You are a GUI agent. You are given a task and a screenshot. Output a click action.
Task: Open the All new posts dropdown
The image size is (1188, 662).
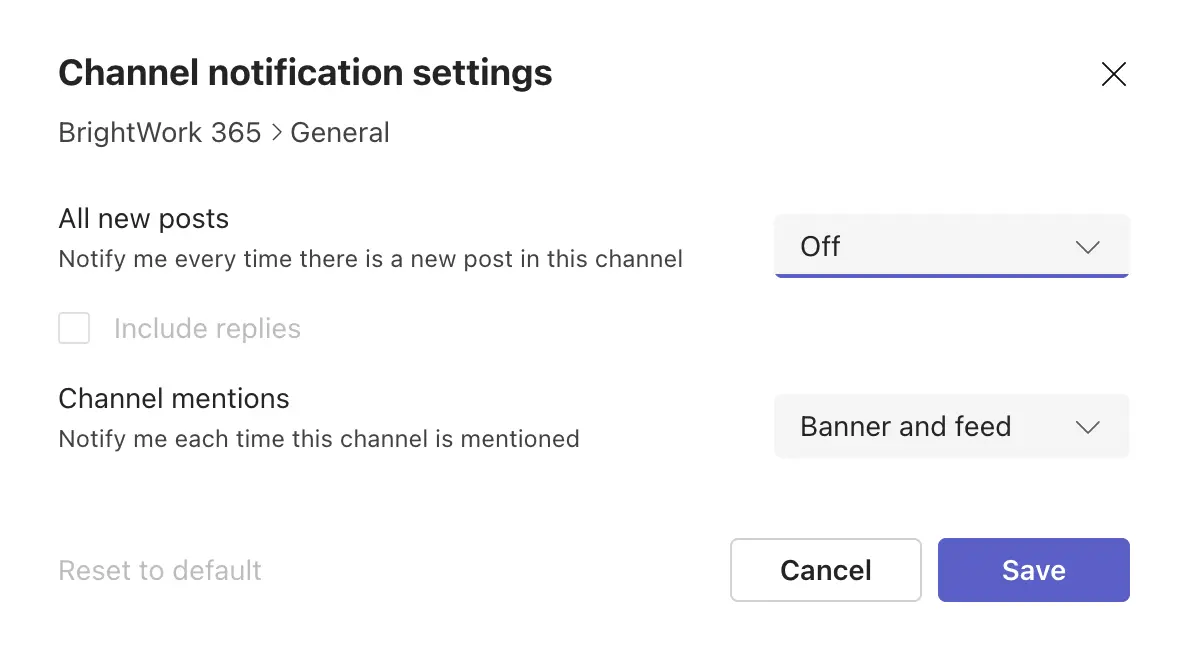[951, 246]
